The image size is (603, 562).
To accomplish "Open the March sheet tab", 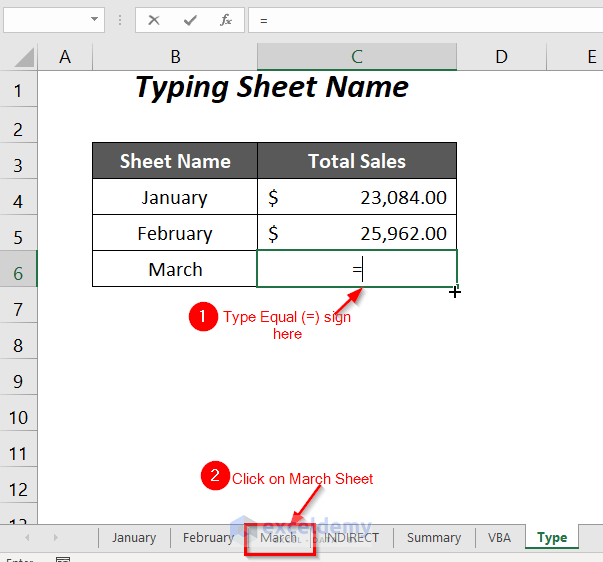I will tap(278, 537).
